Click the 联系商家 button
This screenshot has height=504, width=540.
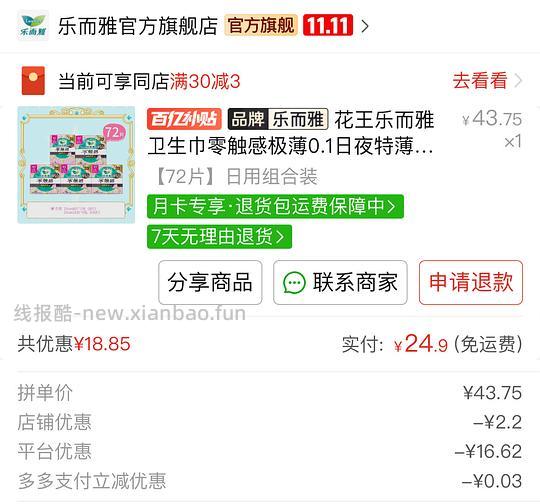(x=340, y=282)
